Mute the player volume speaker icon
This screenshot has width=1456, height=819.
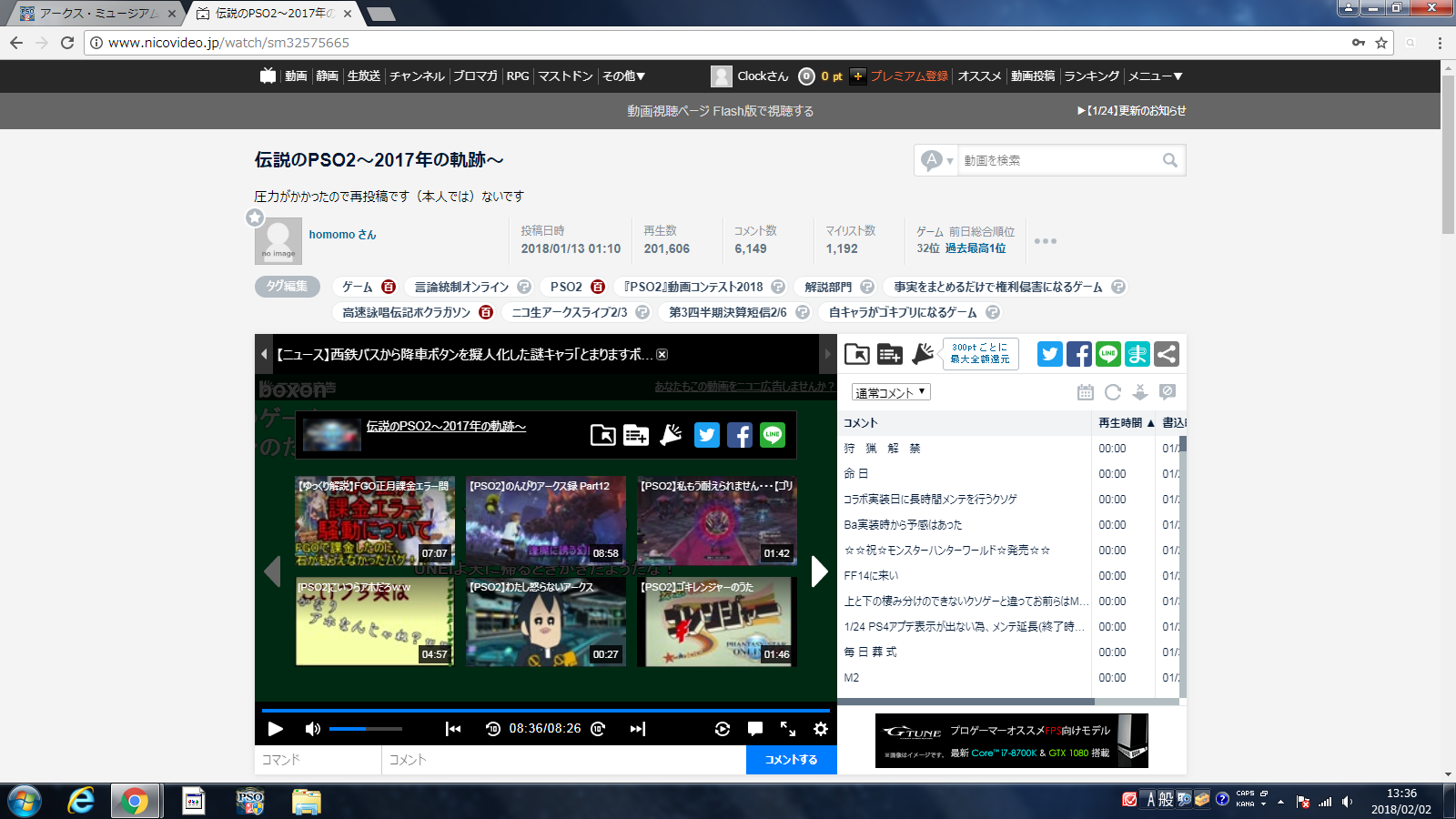[312, 729]
